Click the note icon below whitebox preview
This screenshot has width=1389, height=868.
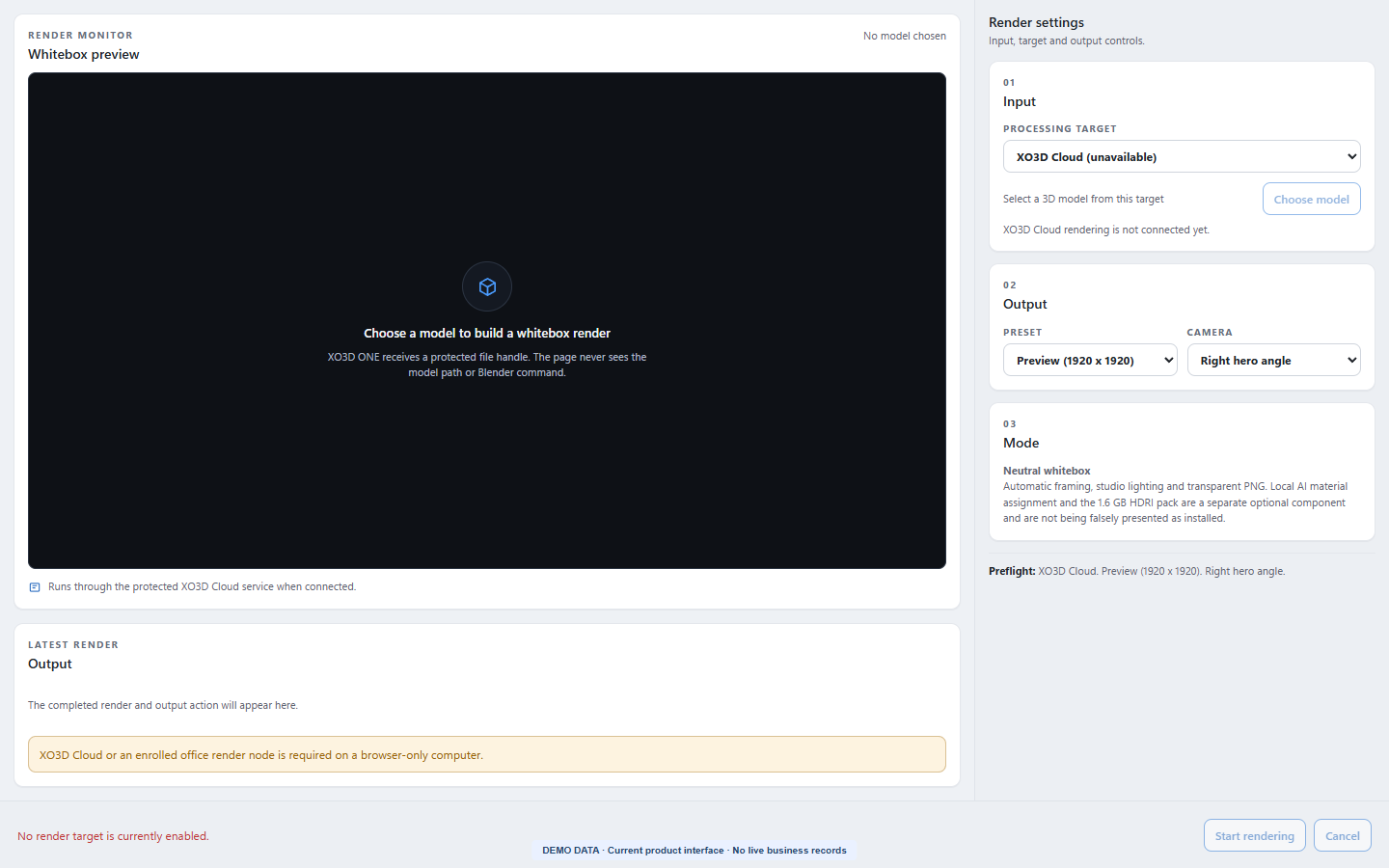coord(35,587)
